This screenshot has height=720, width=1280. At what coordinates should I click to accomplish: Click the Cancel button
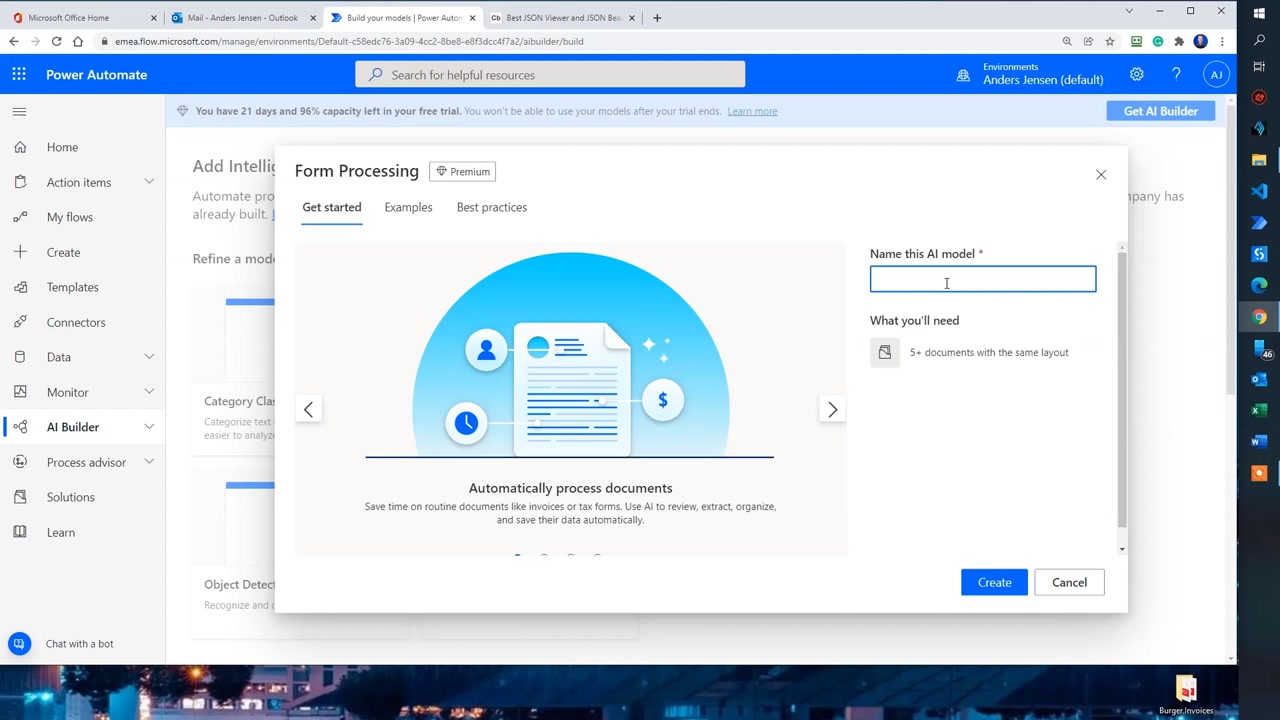click(x=1069, y=582)
